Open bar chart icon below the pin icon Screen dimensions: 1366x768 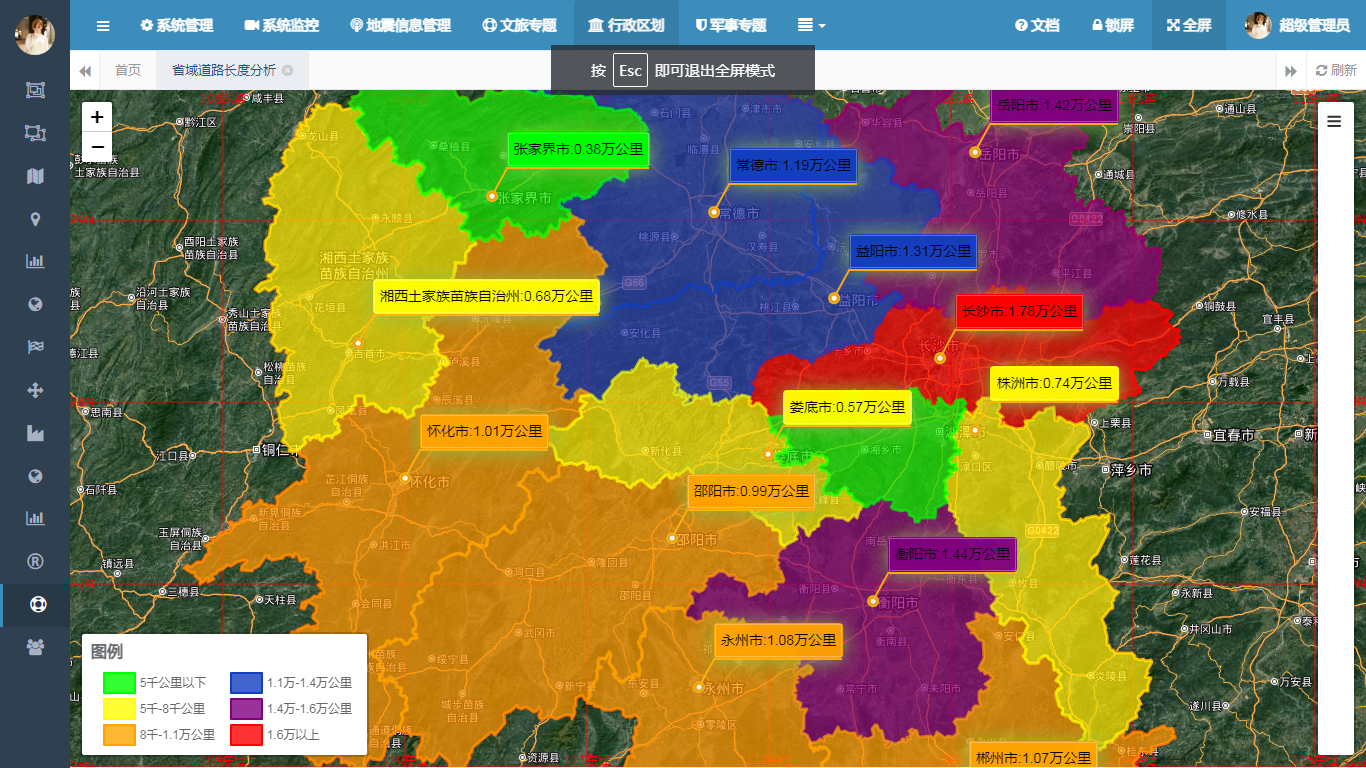tap(35, 262)
